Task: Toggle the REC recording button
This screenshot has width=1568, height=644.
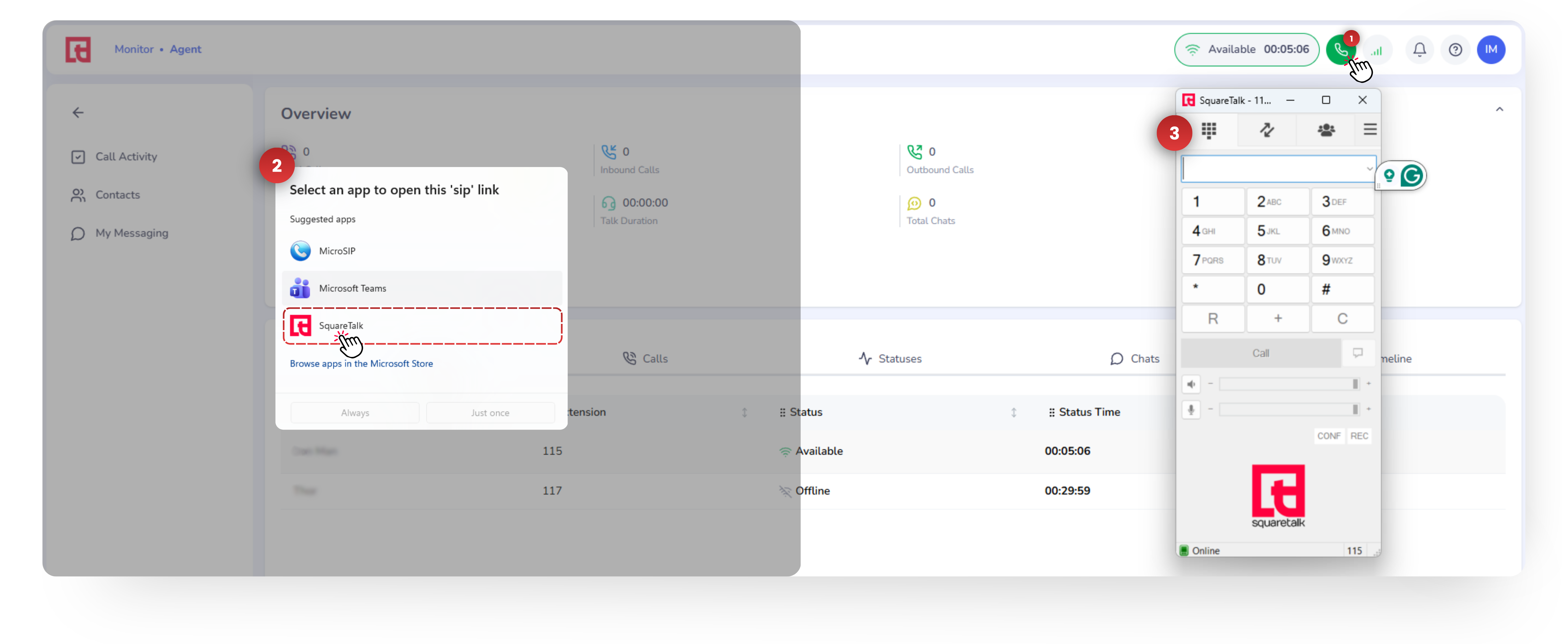Action: [x=1359, y=436]
